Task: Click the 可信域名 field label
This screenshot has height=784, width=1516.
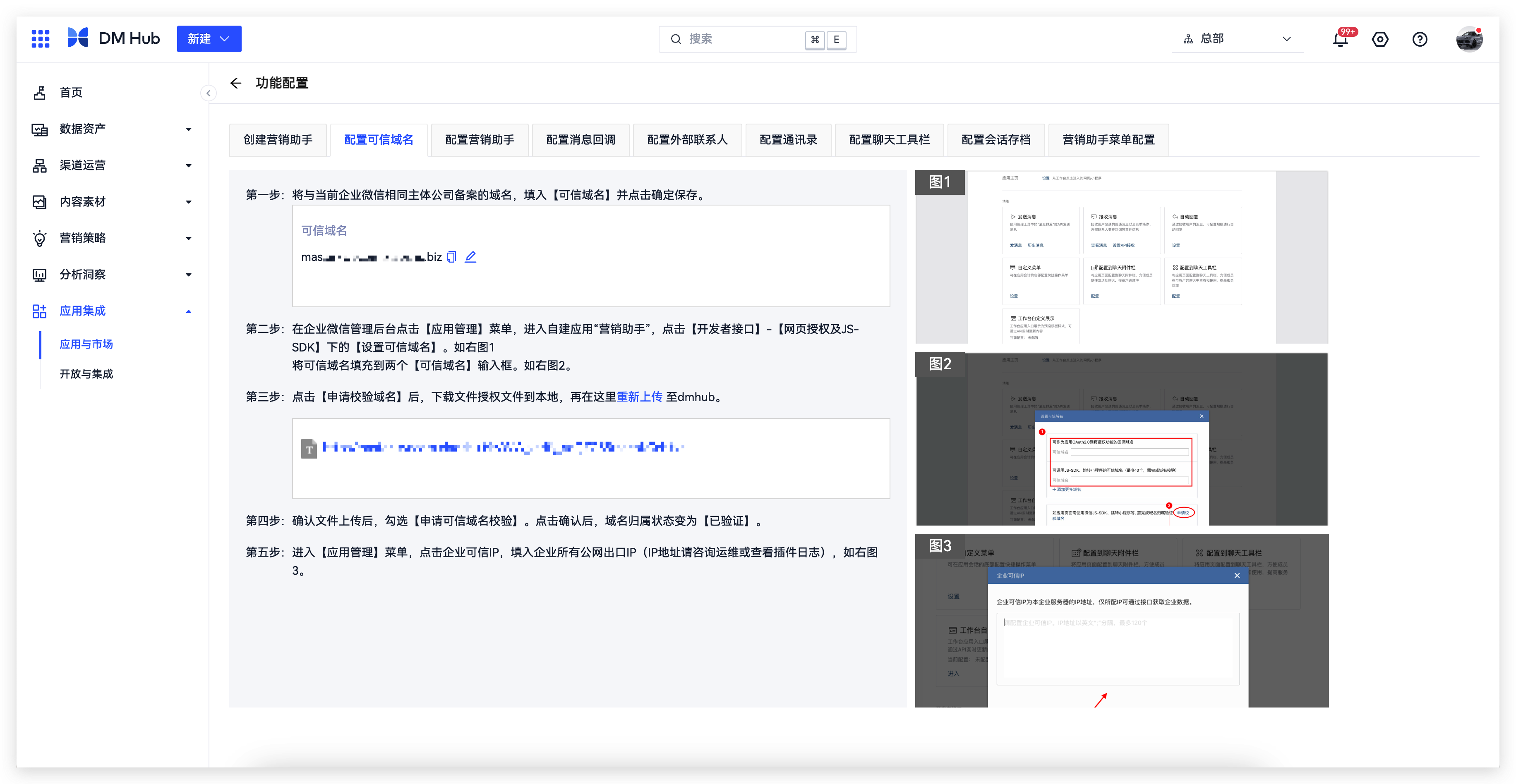Action: point(324,231)
